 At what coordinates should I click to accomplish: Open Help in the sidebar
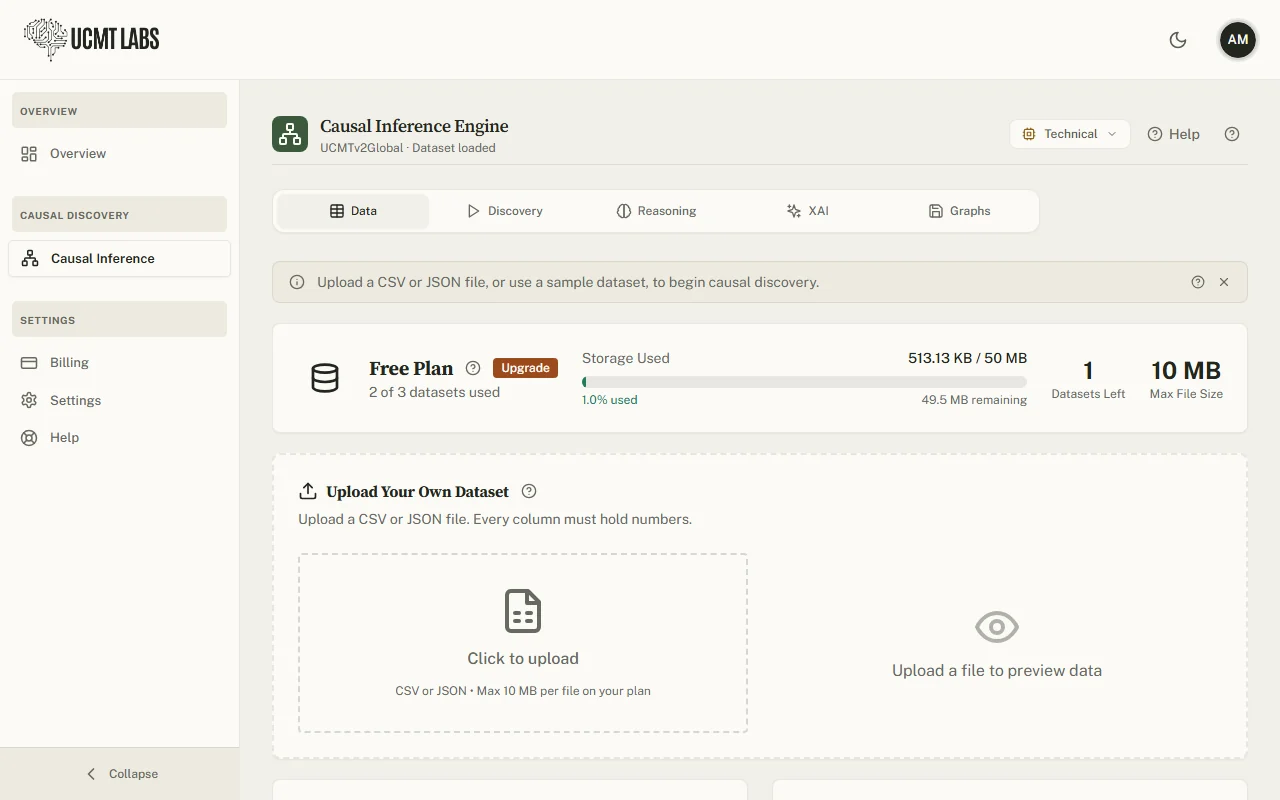click(x=119, y=437)
